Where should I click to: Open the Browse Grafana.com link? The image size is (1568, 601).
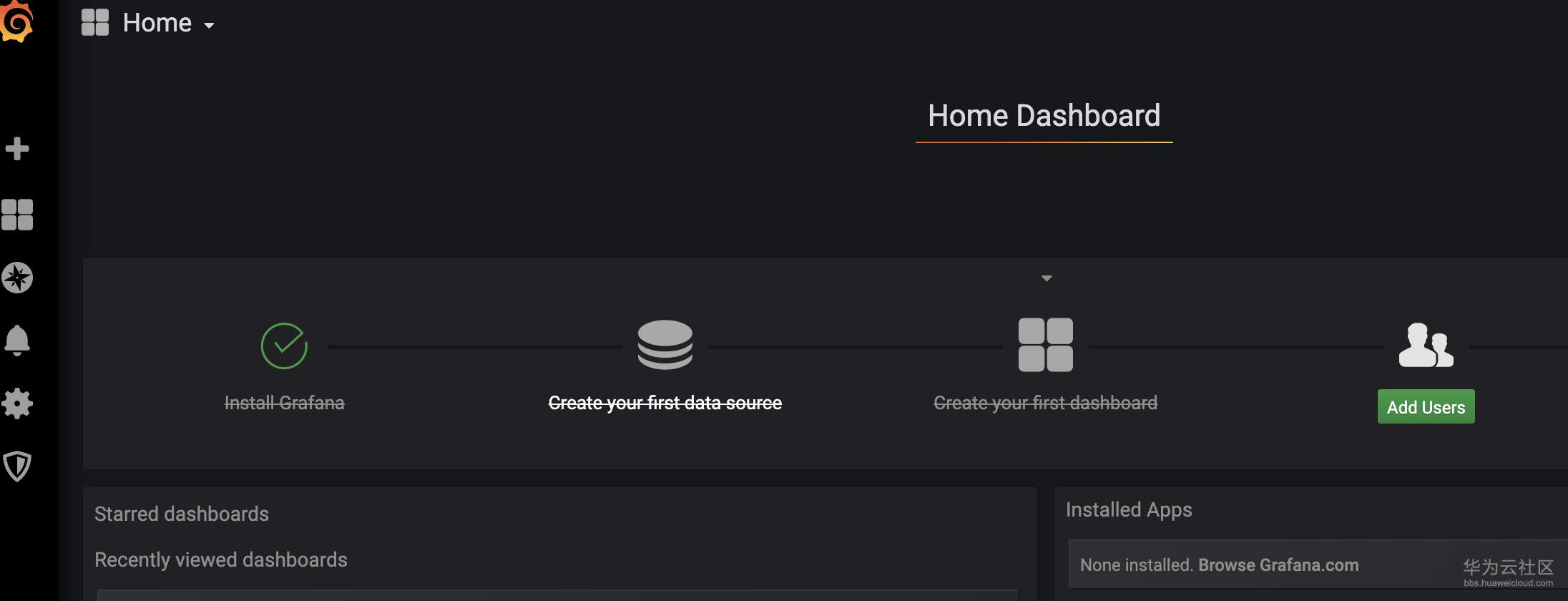coord(1278,565)
